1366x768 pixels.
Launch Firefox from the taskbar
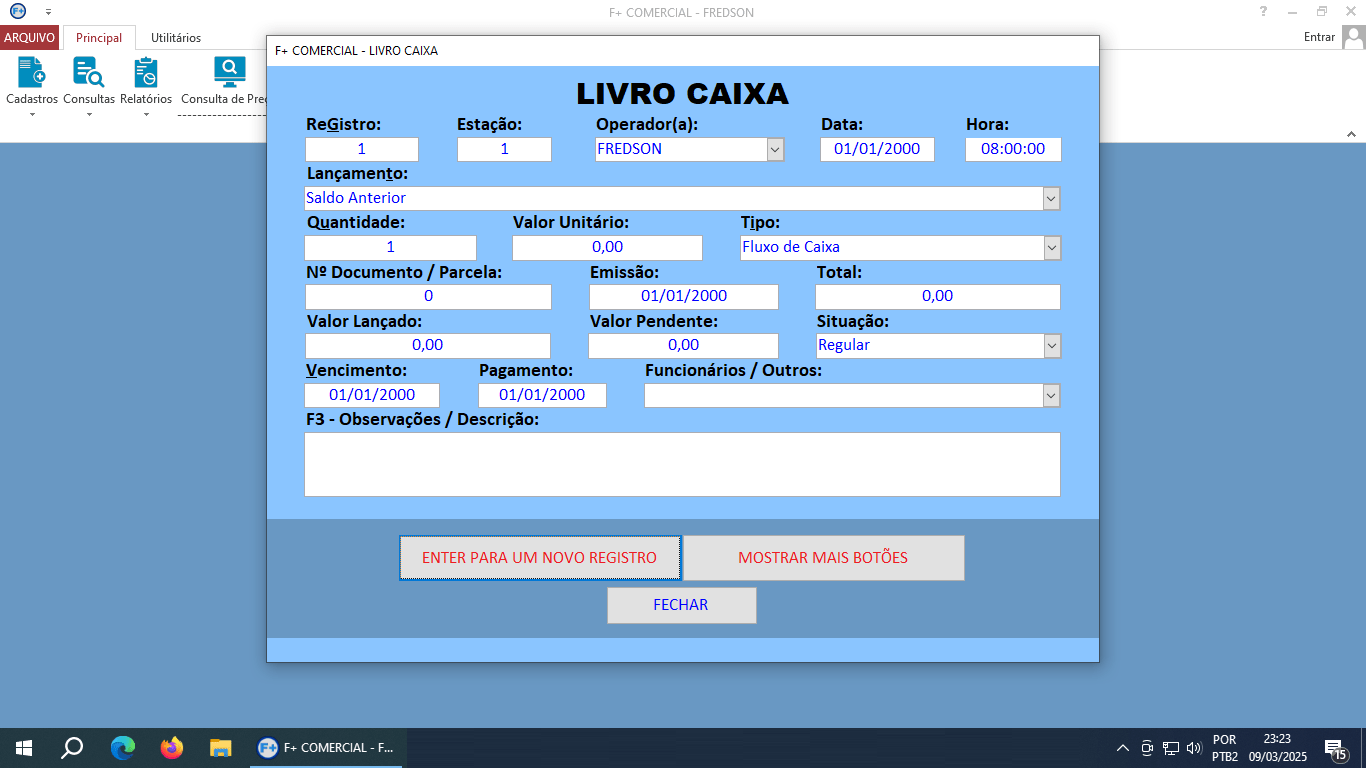coord(172,748)
